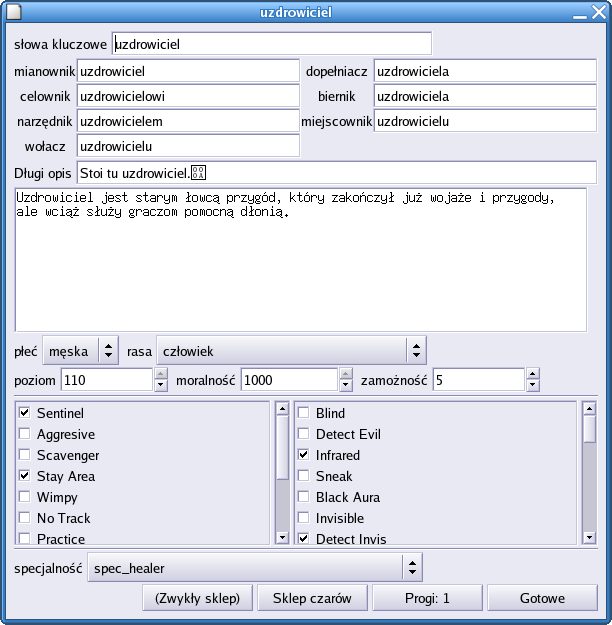Enable the Wimpy checkbox
612x625 pixels.
pyautogui.click(x=24, y=497)
